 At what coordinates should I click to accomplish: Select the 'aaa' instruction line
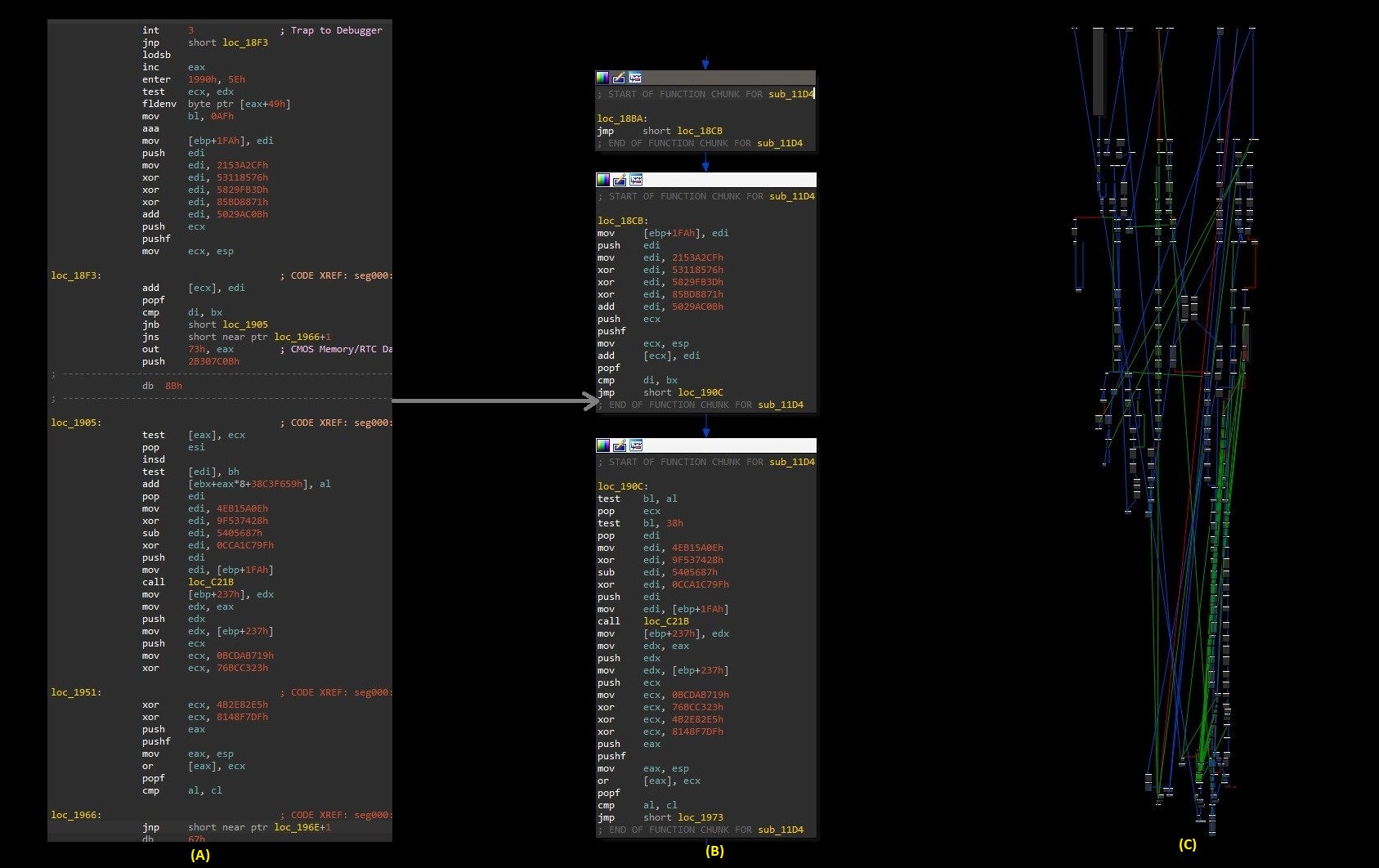(x=151, y=128)
